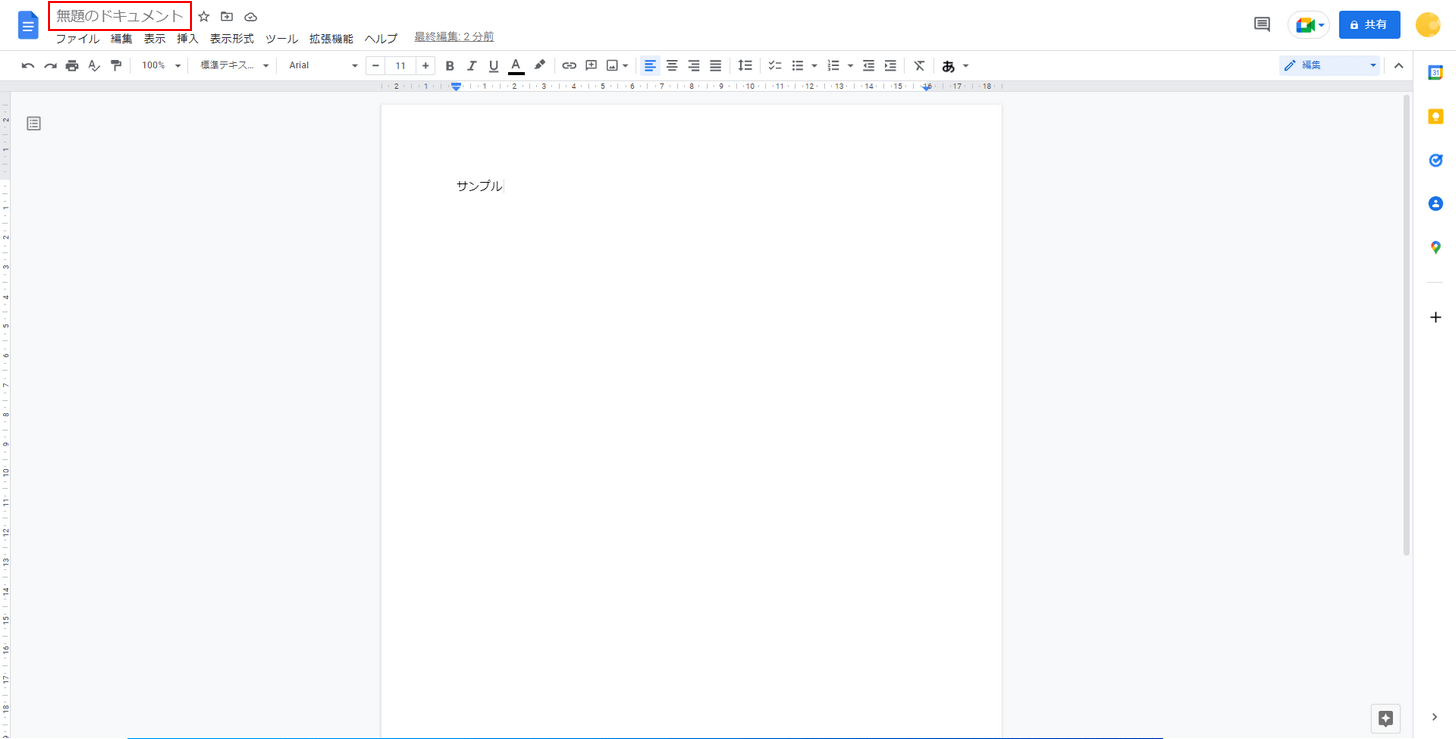Get add-ons with the plus icon

click(1435, 317)
